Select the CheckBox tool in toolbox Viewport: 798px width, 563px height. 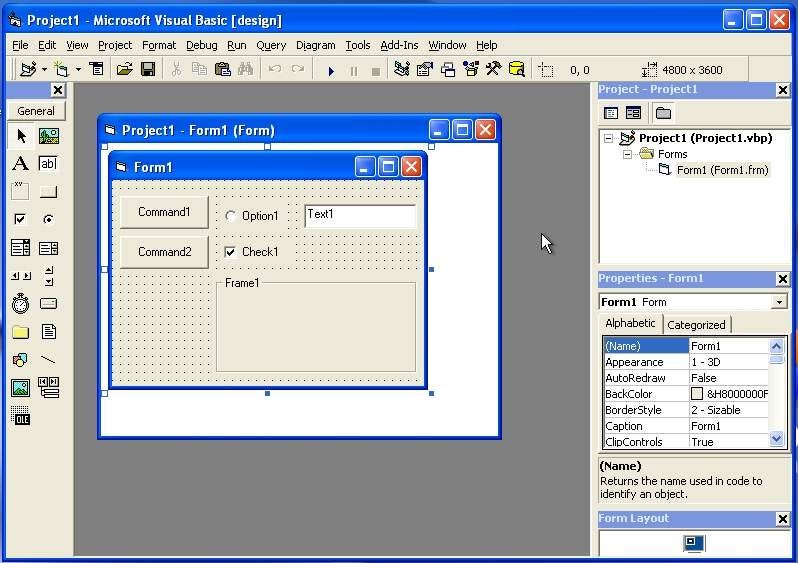20,219
